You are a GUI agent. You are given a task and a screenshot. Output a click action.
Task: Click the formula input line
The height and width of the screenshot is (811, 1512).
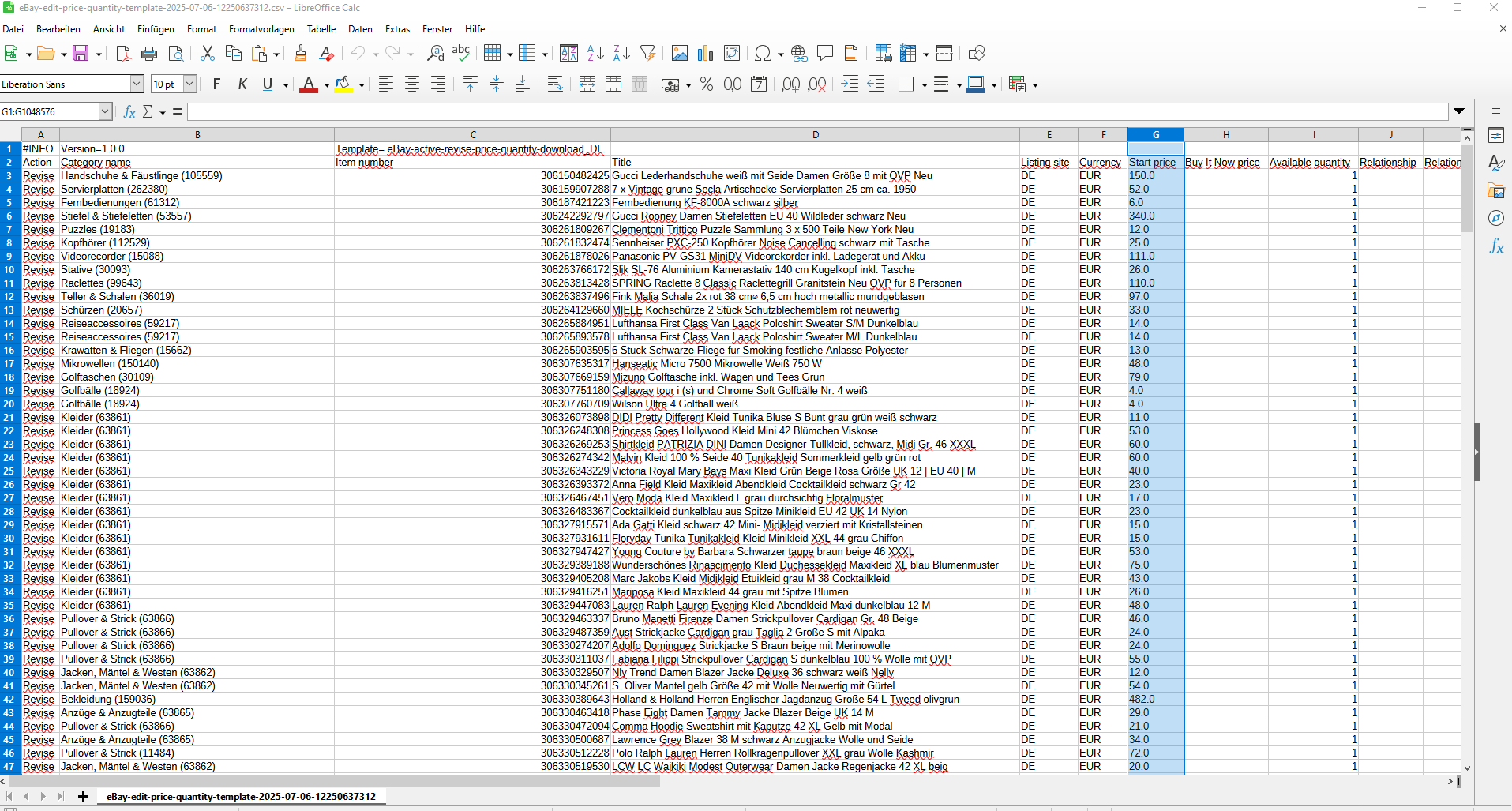pos(817,112)
